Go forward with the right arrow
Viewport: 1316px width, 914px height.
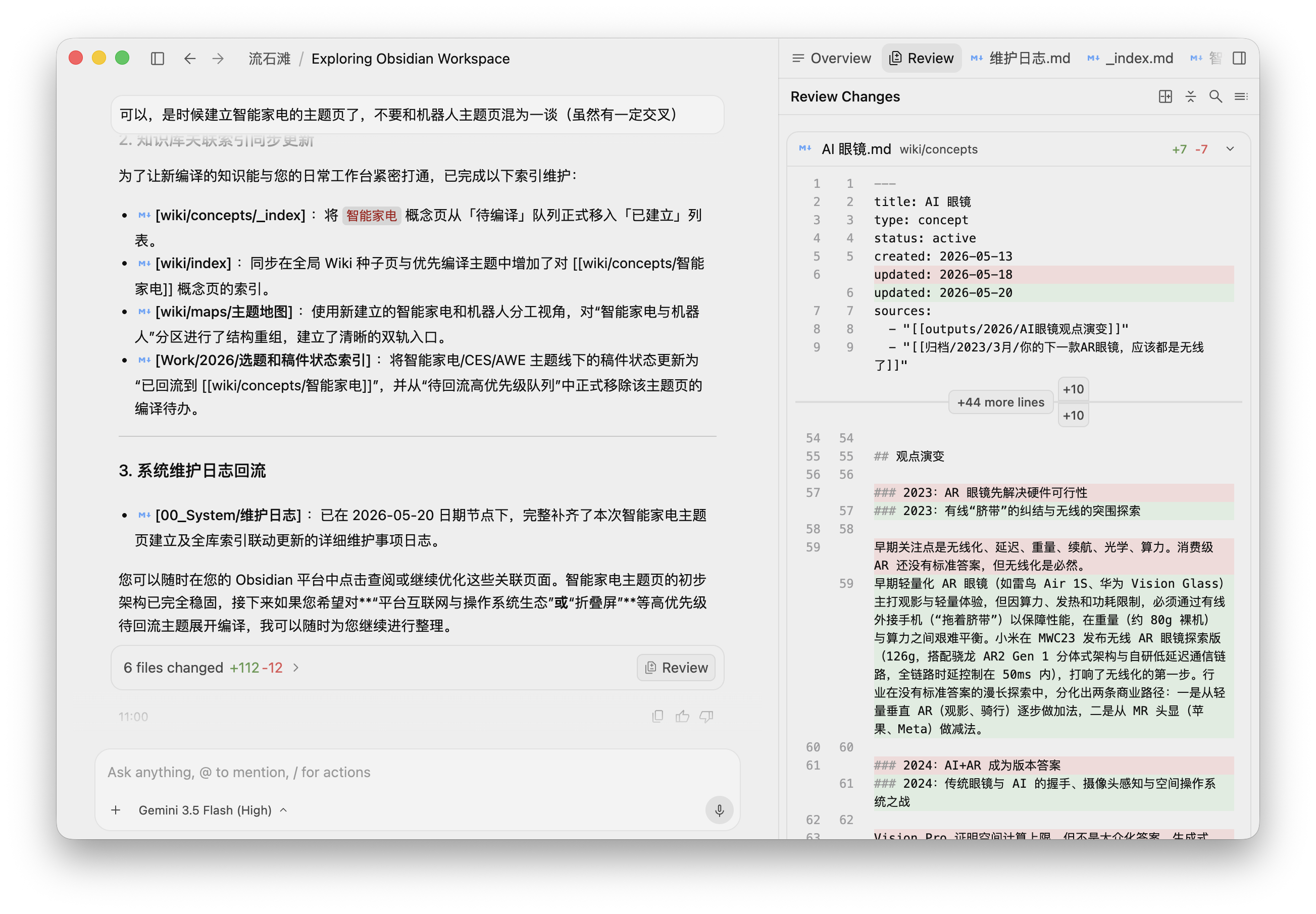pyautogui.click(x=218, y=59)
